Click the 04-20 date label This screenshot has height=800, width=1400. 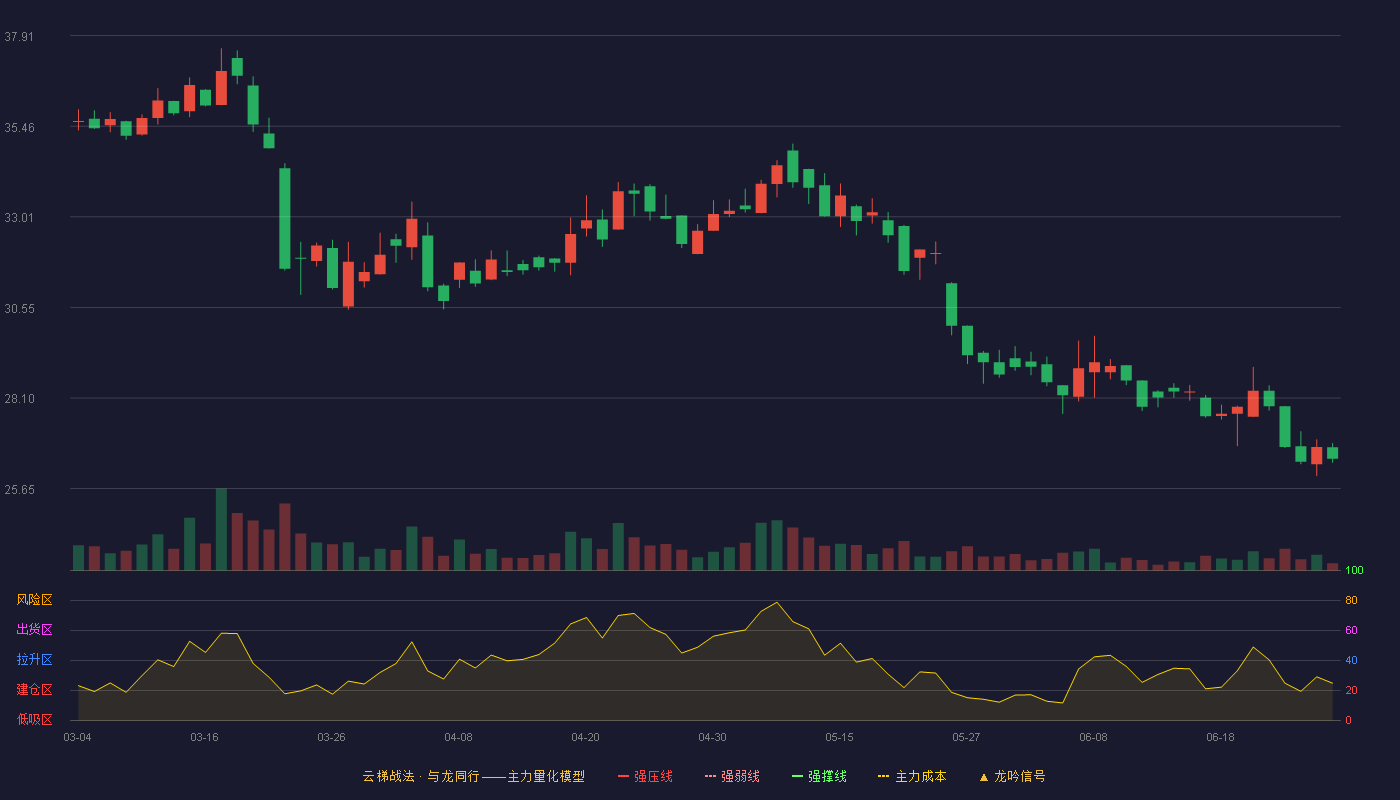point(585,737)
